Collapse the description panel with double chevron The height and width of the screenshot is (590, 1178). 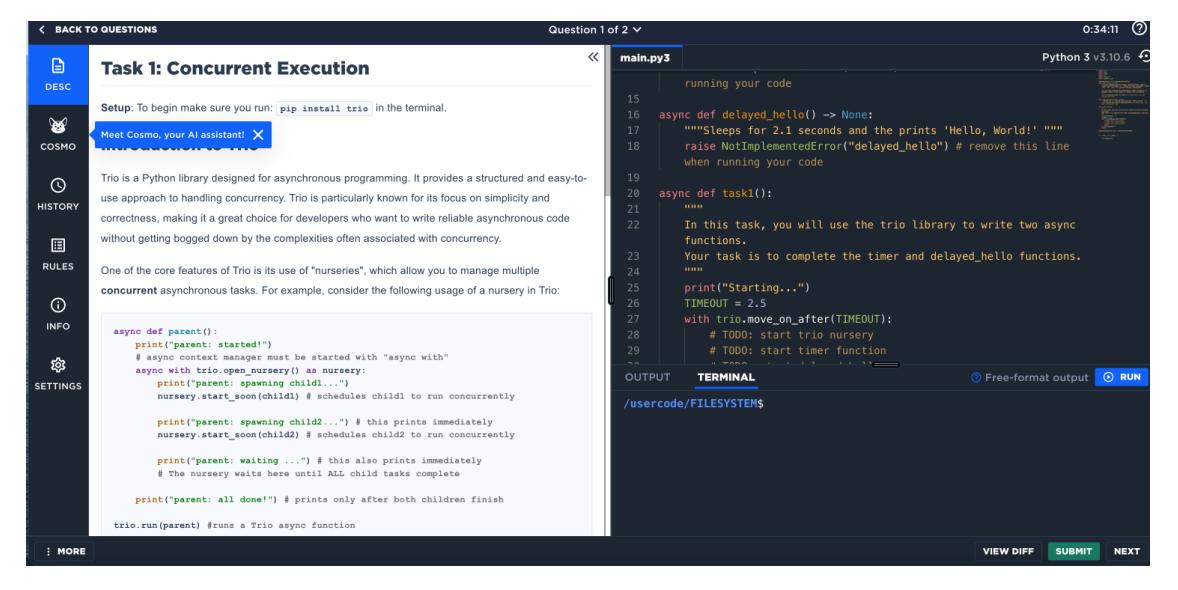[x=594, y=57]
